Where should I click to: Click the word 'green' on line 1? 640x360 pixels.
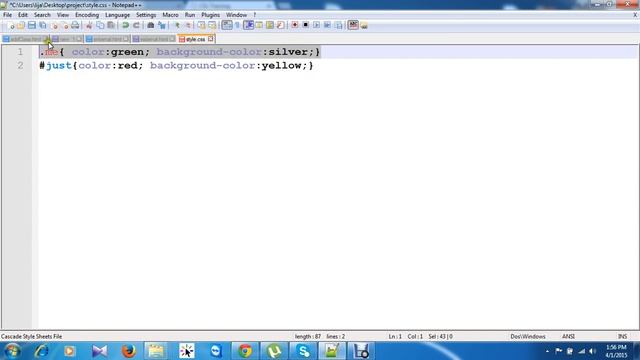click(127, 52)
